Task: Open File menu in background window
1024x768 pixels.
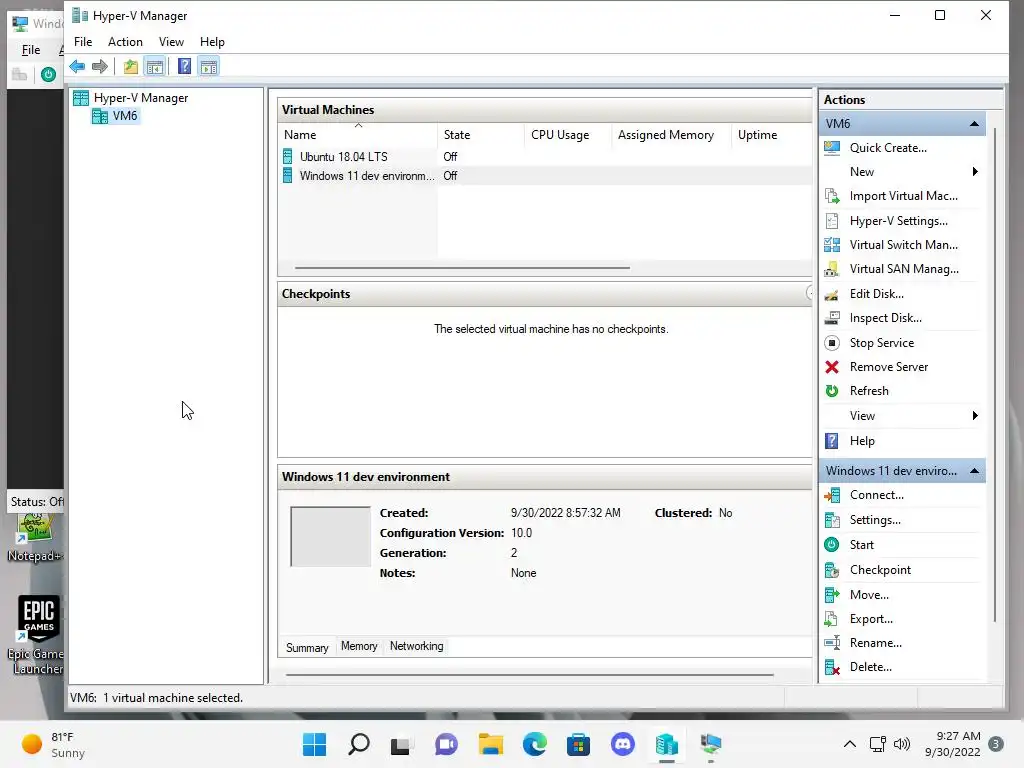Action: (31, 50)
